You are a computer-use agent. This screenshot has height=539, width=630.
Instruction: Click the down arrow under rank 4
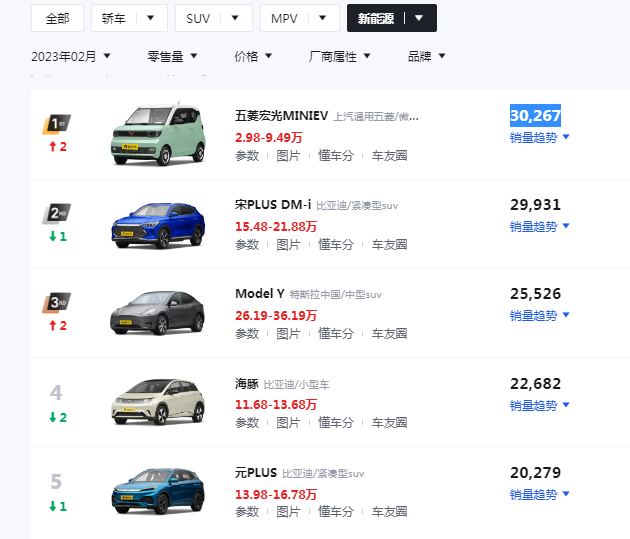point(53,417)
